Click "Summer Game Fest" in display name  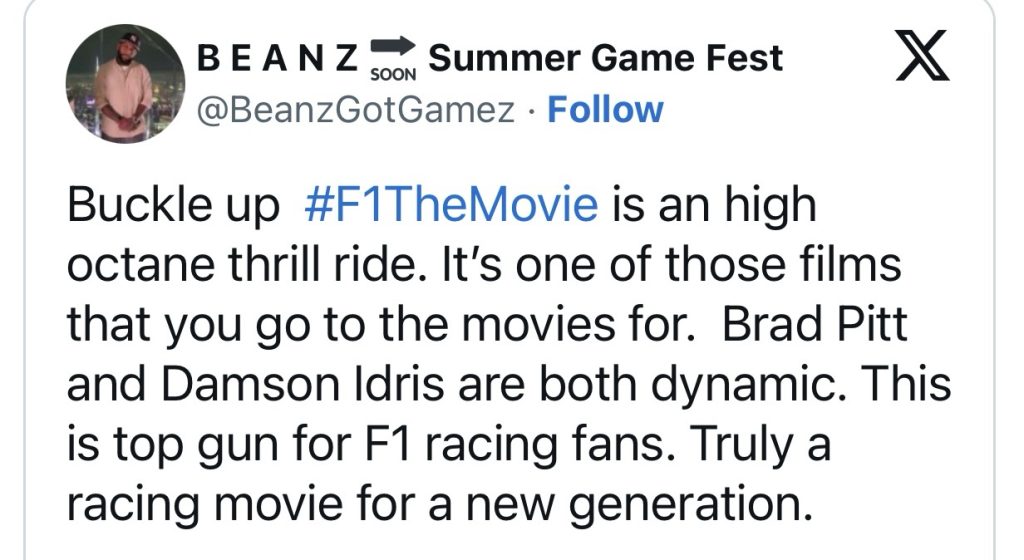coord(605,59)
